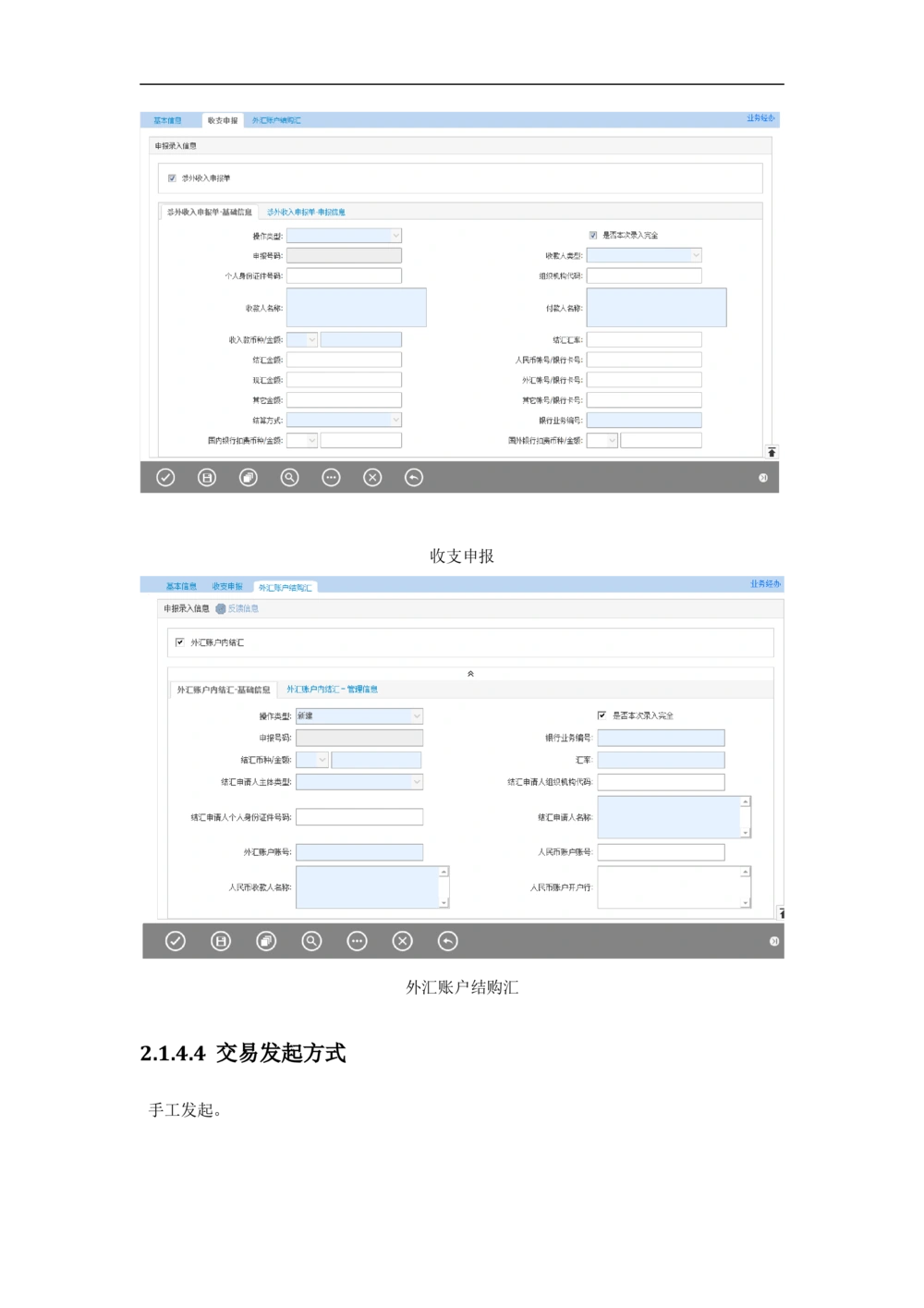The height and width of the screenshot is (1308, 924).
Task: Switch to 涉外收入申报单-申报信息 tab
Action: 306,213
